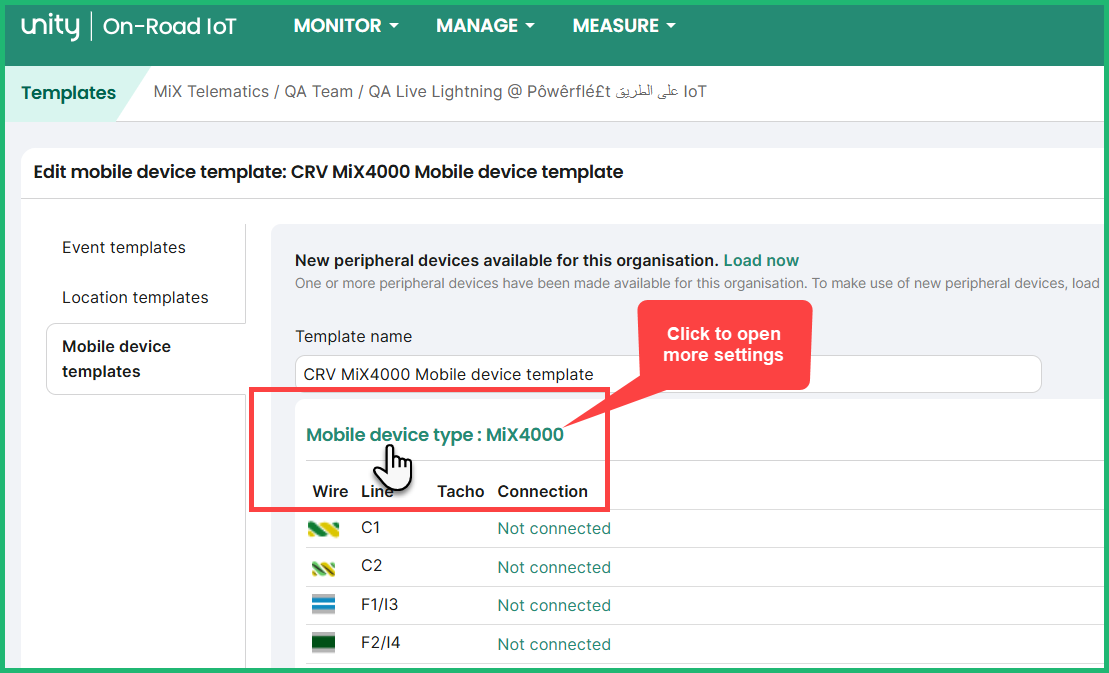Click the F2/I4 line label
This screenshot has width=1109, height=673.
pyautogui.click(x=381, y=643)
